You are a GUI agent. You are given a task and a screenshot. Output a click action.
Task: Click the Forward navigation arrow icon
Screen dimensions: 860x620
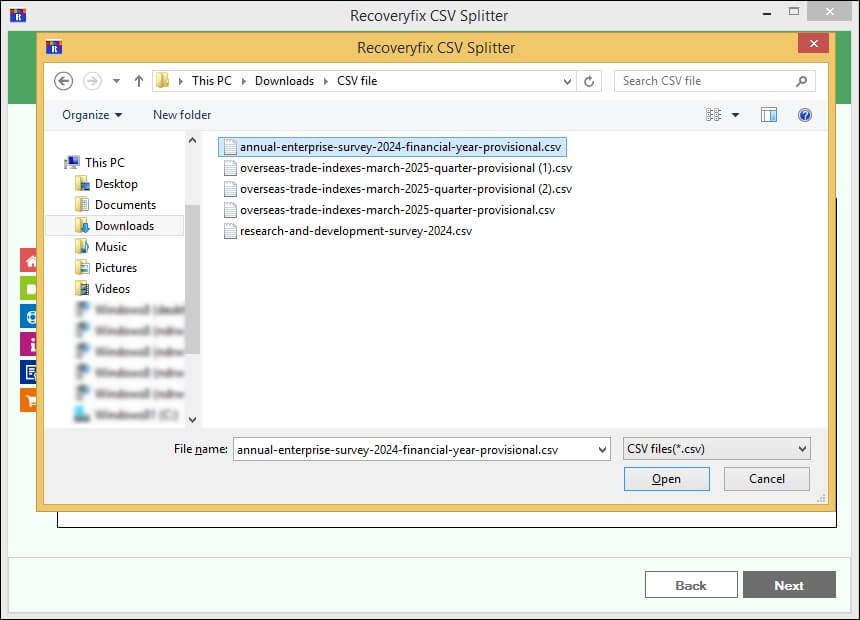pyautogui.click(x=92, y=81)
